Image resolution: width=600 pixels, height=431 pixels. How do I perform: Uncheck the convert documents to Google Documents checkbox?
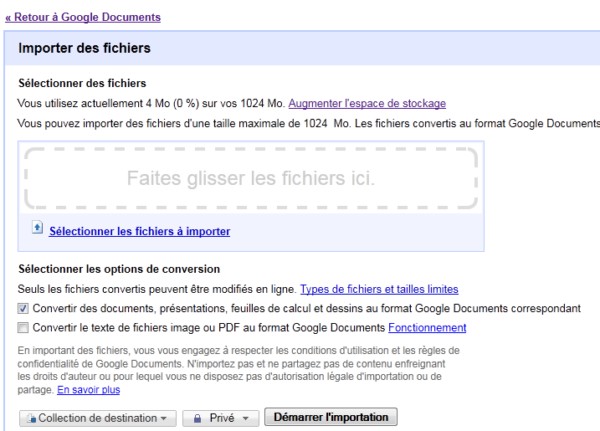point(24,309)
